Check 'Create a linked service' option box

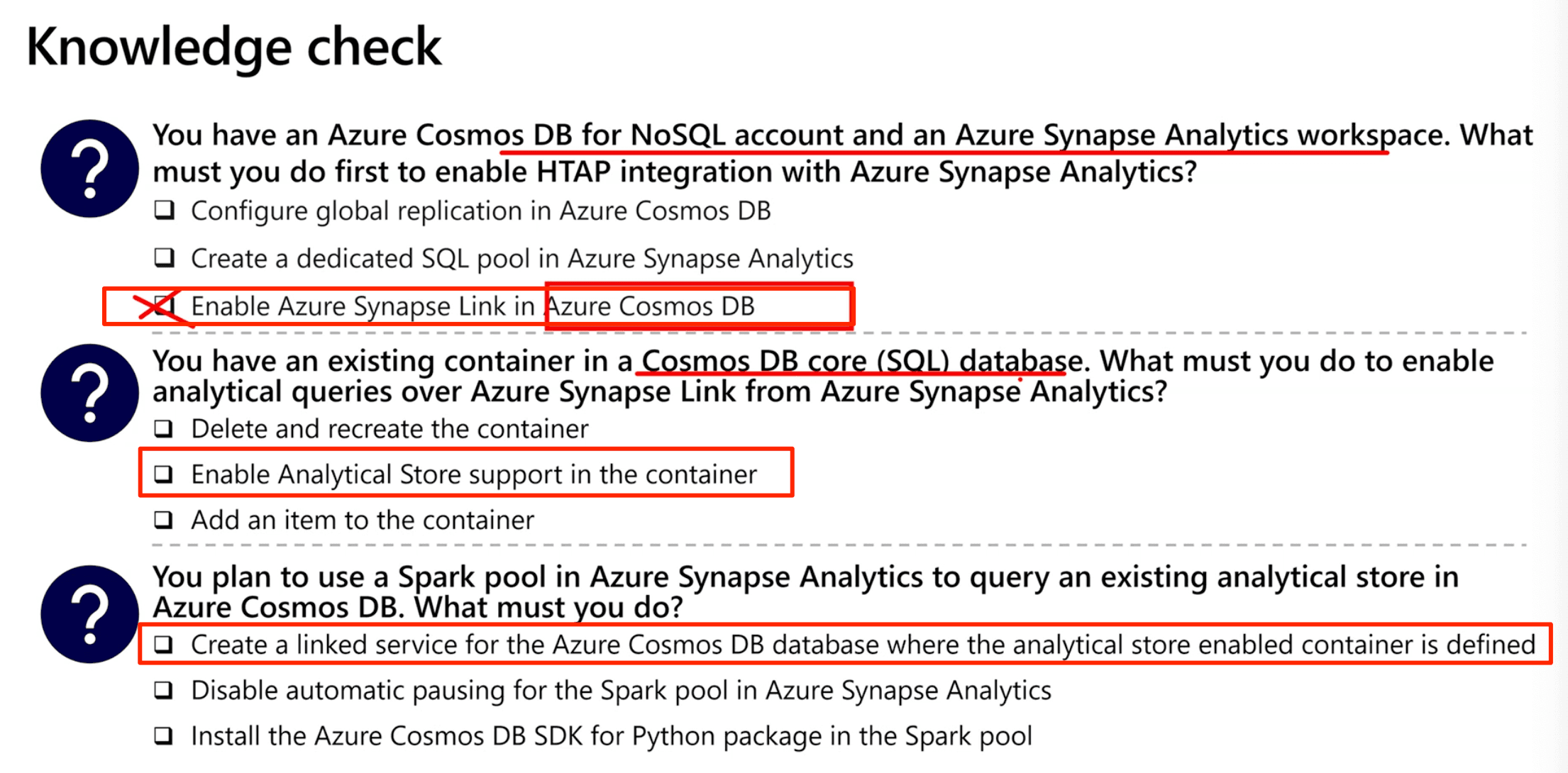click(x=164, y=644)
